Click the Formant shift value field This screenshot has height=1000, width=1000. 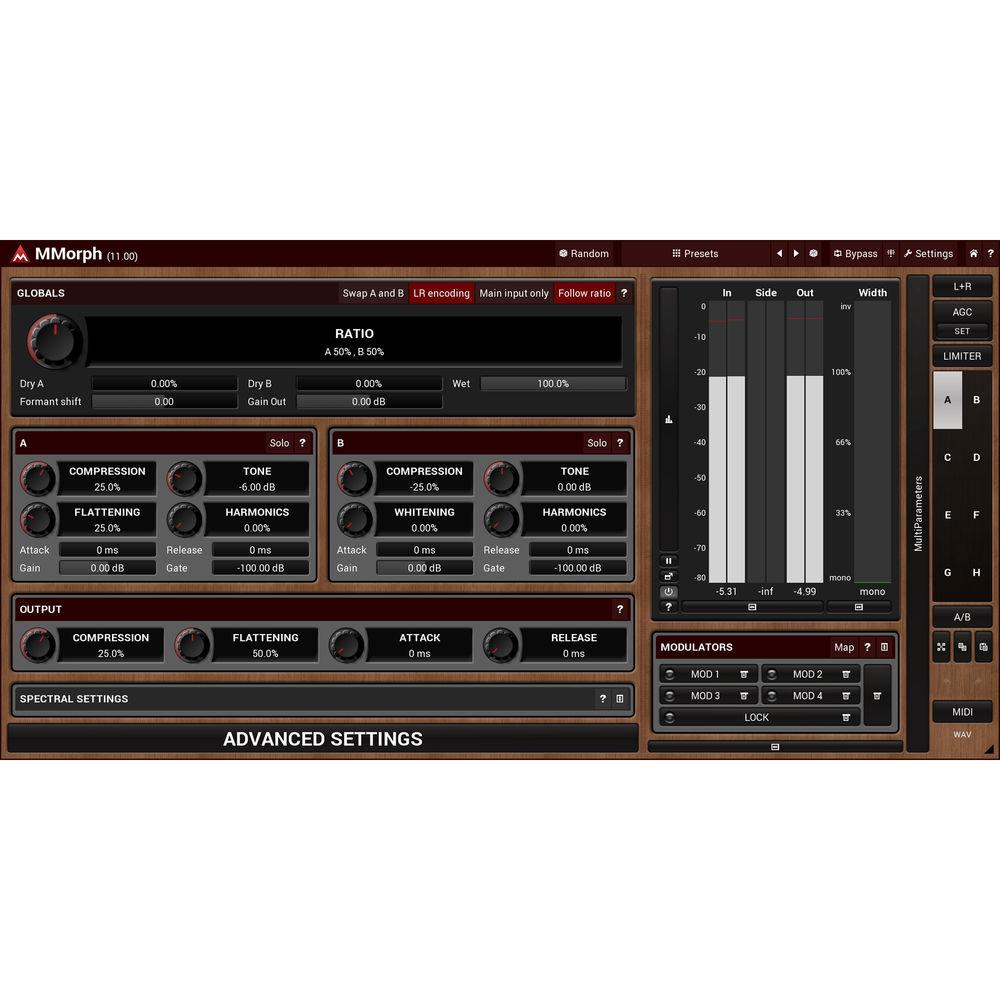tap(164, 402)
